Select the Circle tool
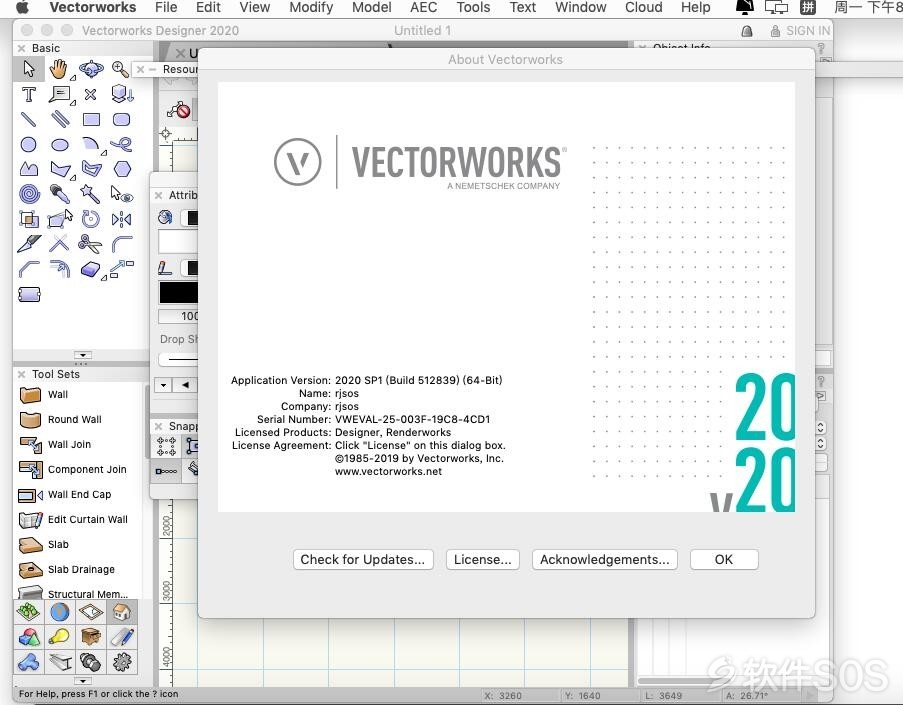The height and width of the screenshot is (705, 903). click(29, 144)
